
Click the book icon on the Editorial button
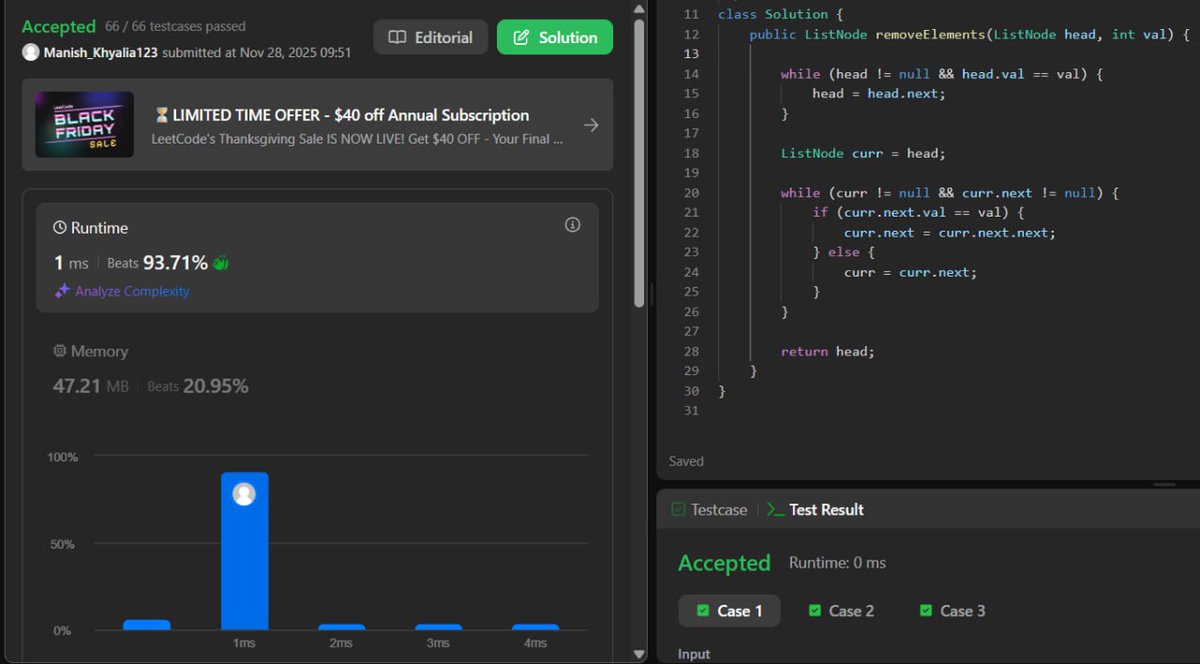coord(399,36)
